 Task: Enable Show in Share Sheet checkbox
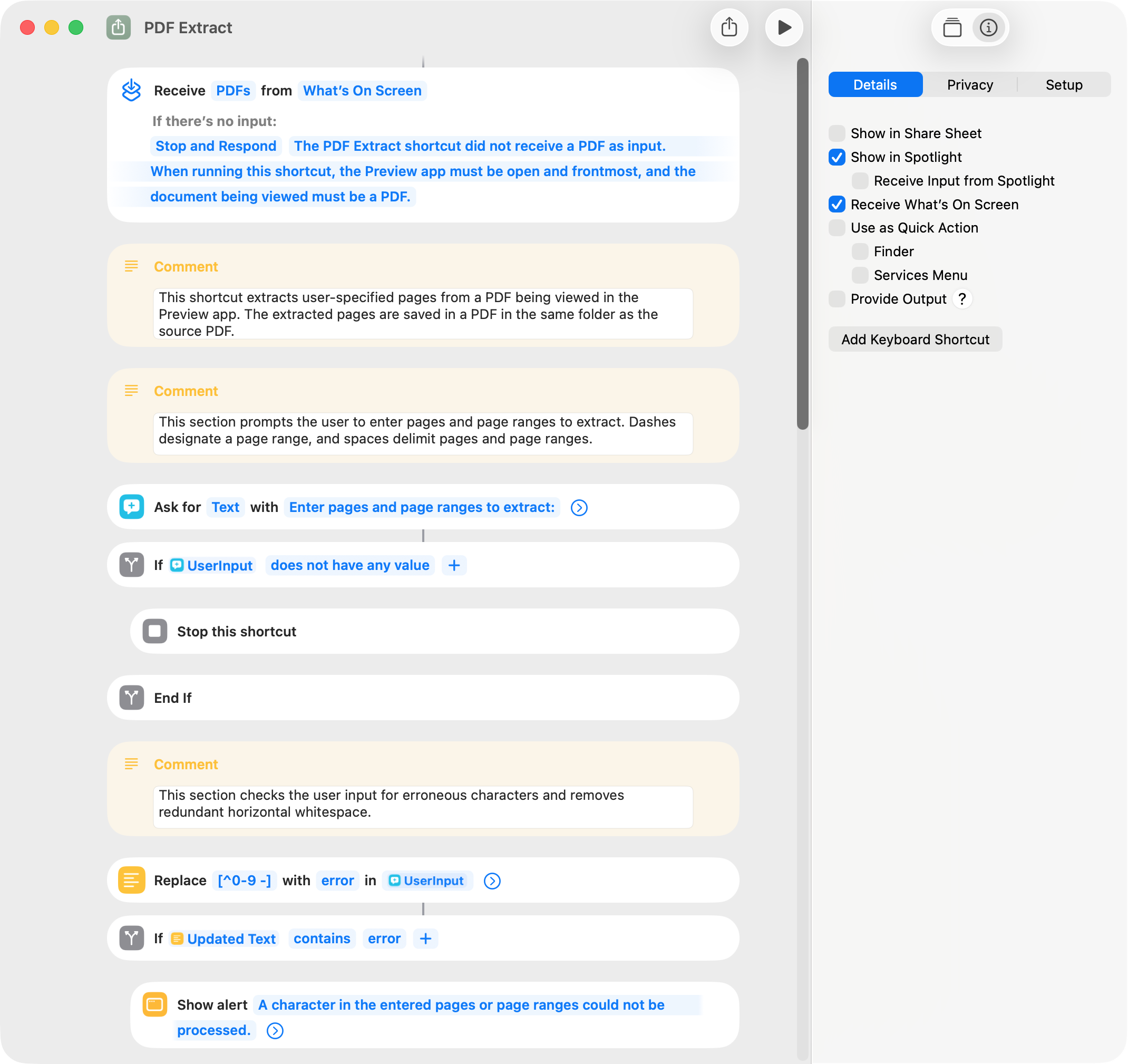pyautogui.click(x=837, y=133)
